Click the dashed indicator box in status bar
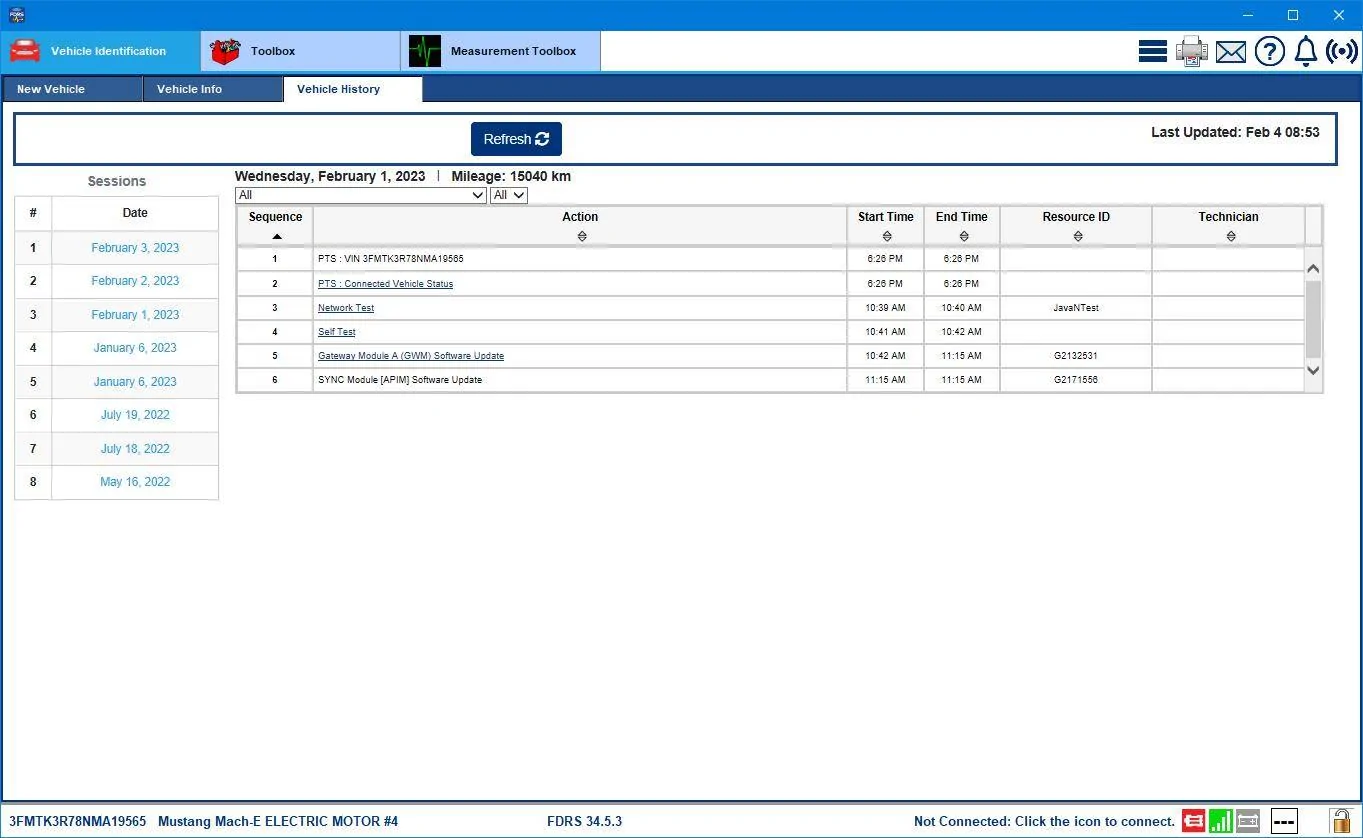This screenshot has width=1363, height=838. [1284, 821]
